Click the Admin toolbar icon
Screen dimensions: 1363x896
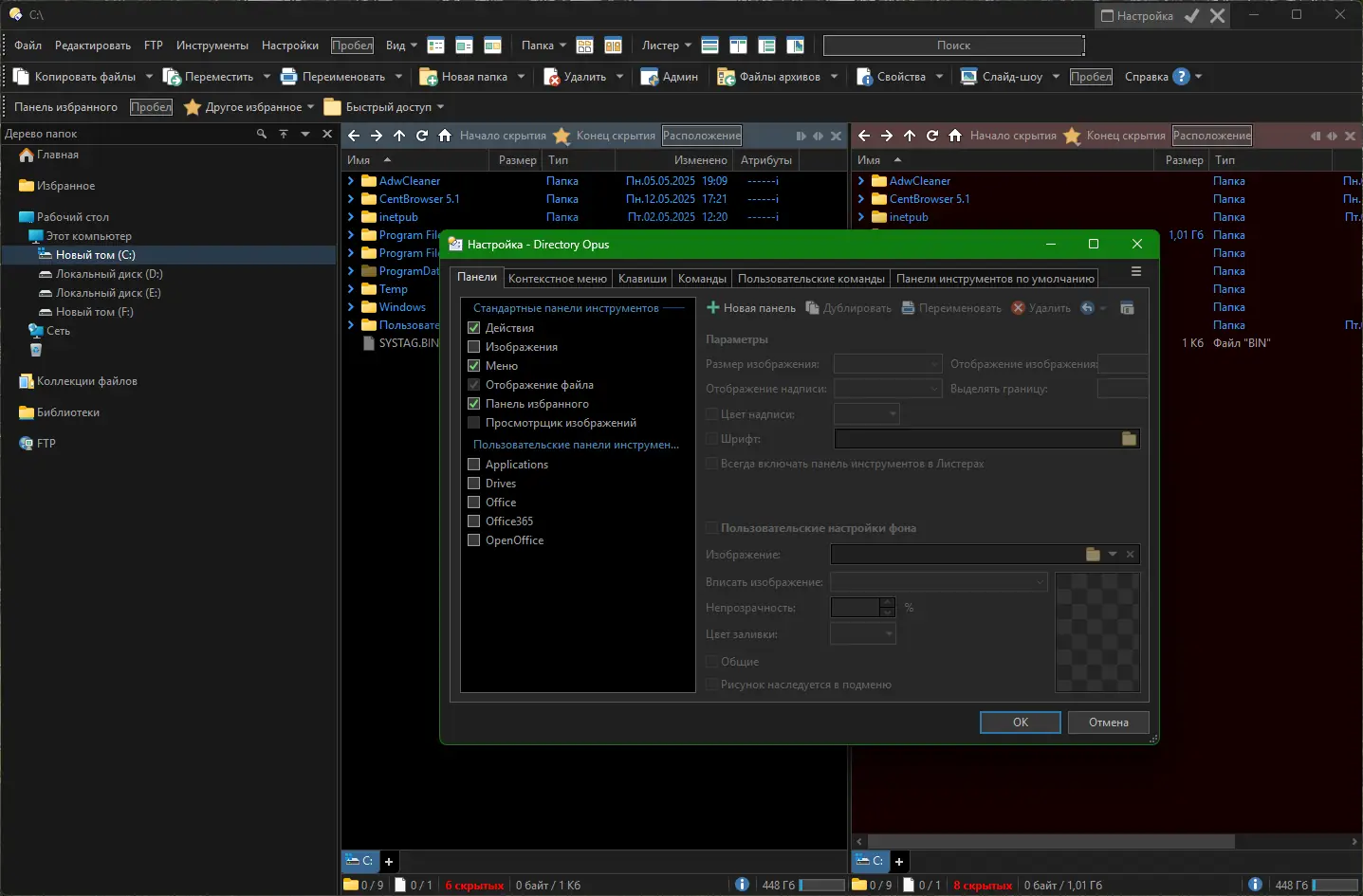(650, 77)
